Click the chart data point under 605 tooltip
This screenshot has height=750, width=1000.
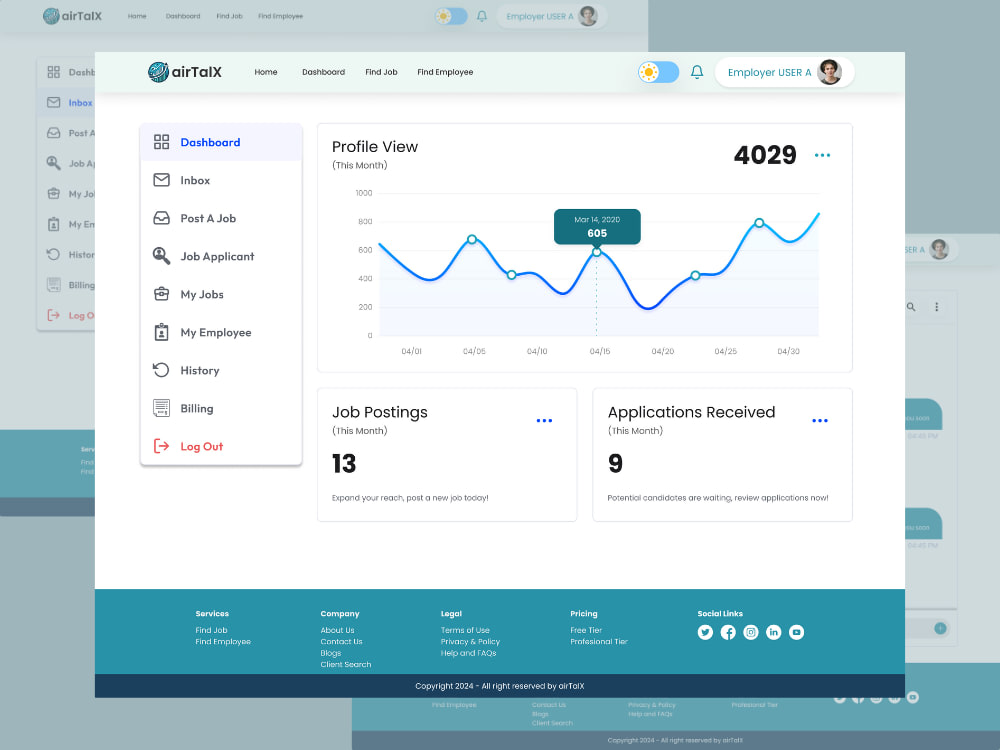point(597,253)
